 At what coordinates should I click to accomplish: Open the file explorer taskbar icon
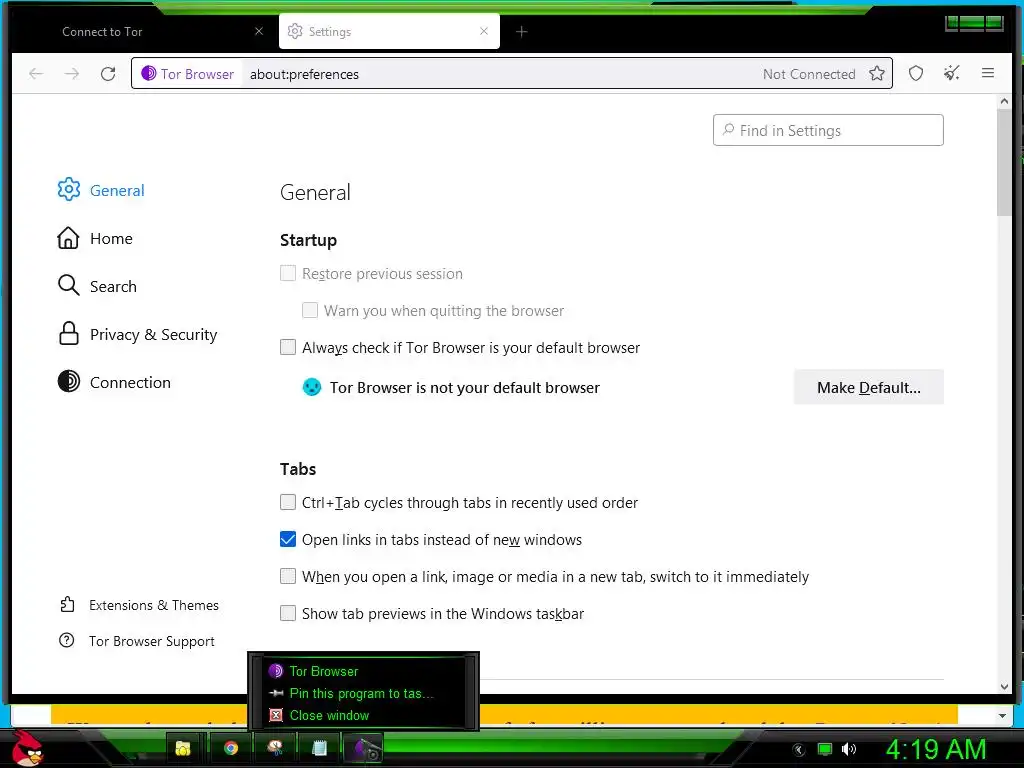tap(184, 748)
